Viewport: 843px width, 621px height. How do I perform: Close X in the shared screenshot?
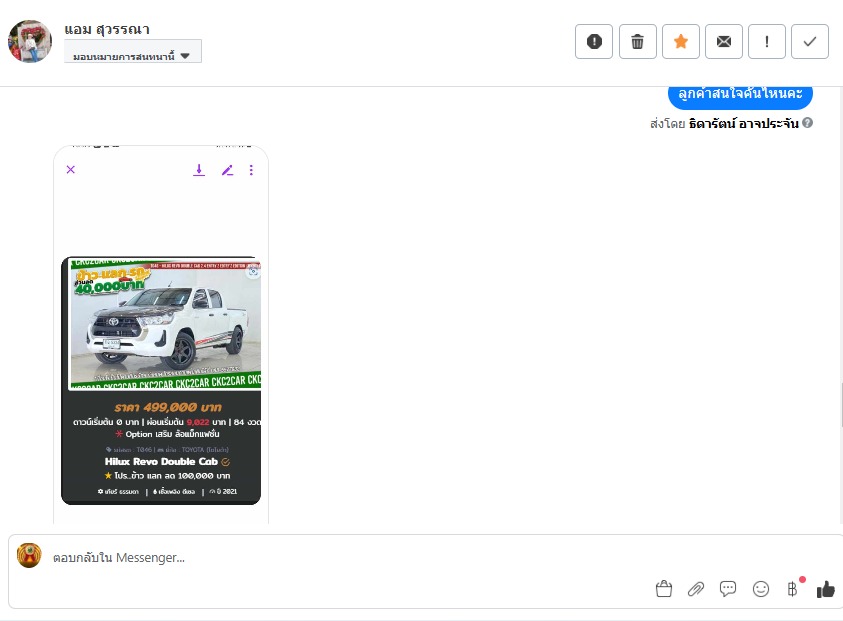tap(70, 170)
